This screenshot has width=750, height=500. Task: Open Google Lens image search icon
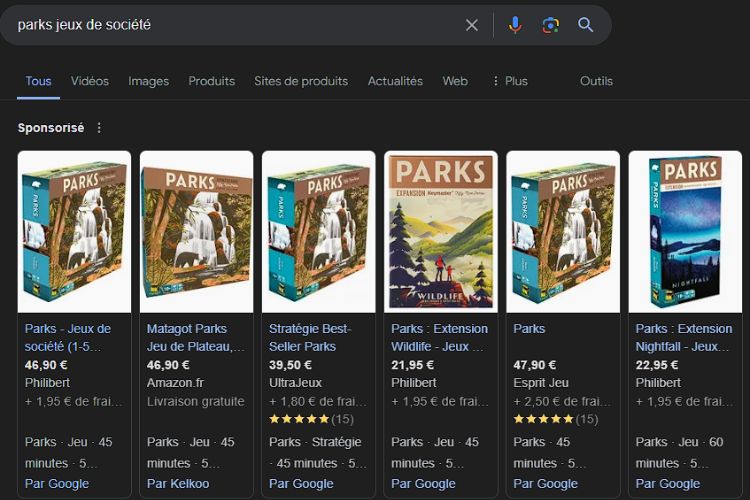(551, 25)
